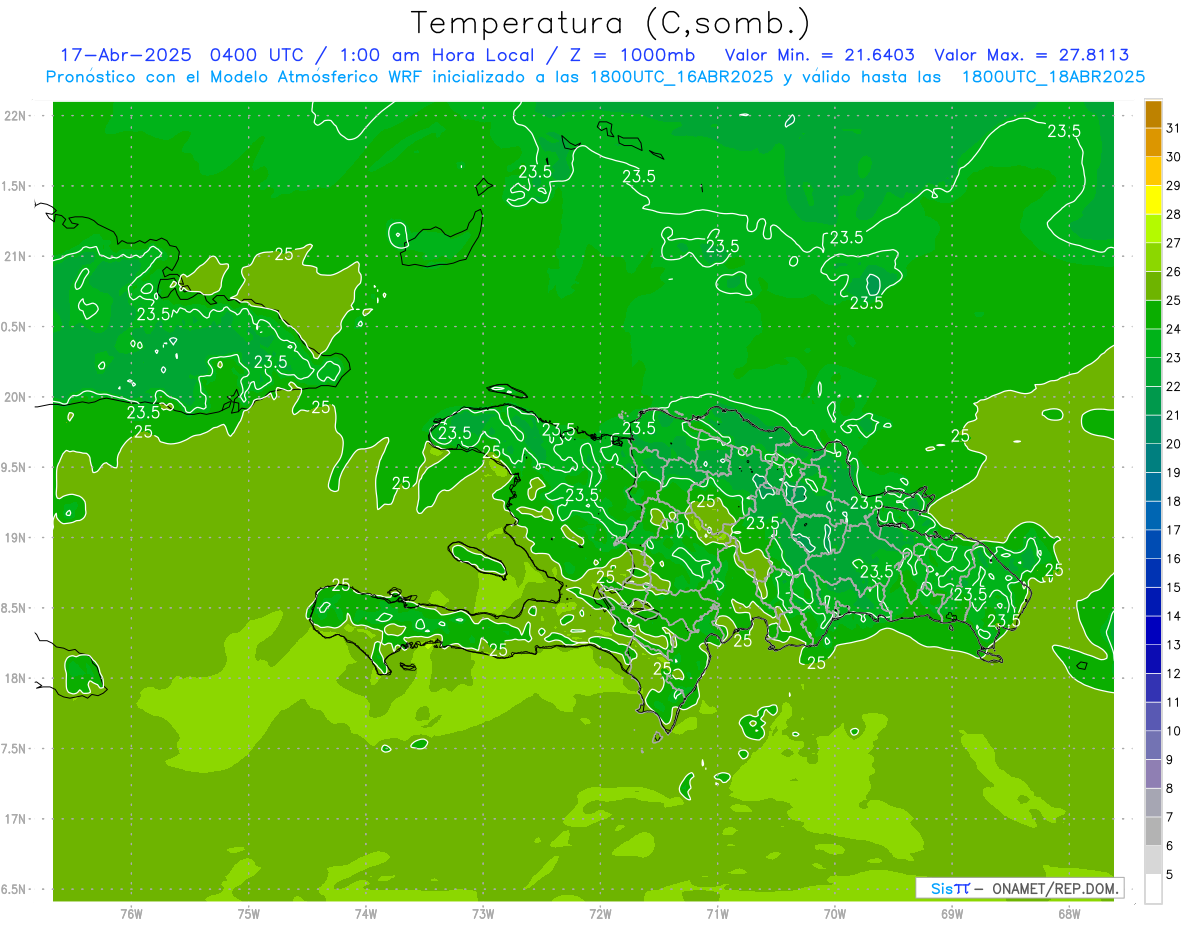Screen dimensions: 1200x927
Task: Click the "22N" latitude axis label
Action: (x=16, y=116)
